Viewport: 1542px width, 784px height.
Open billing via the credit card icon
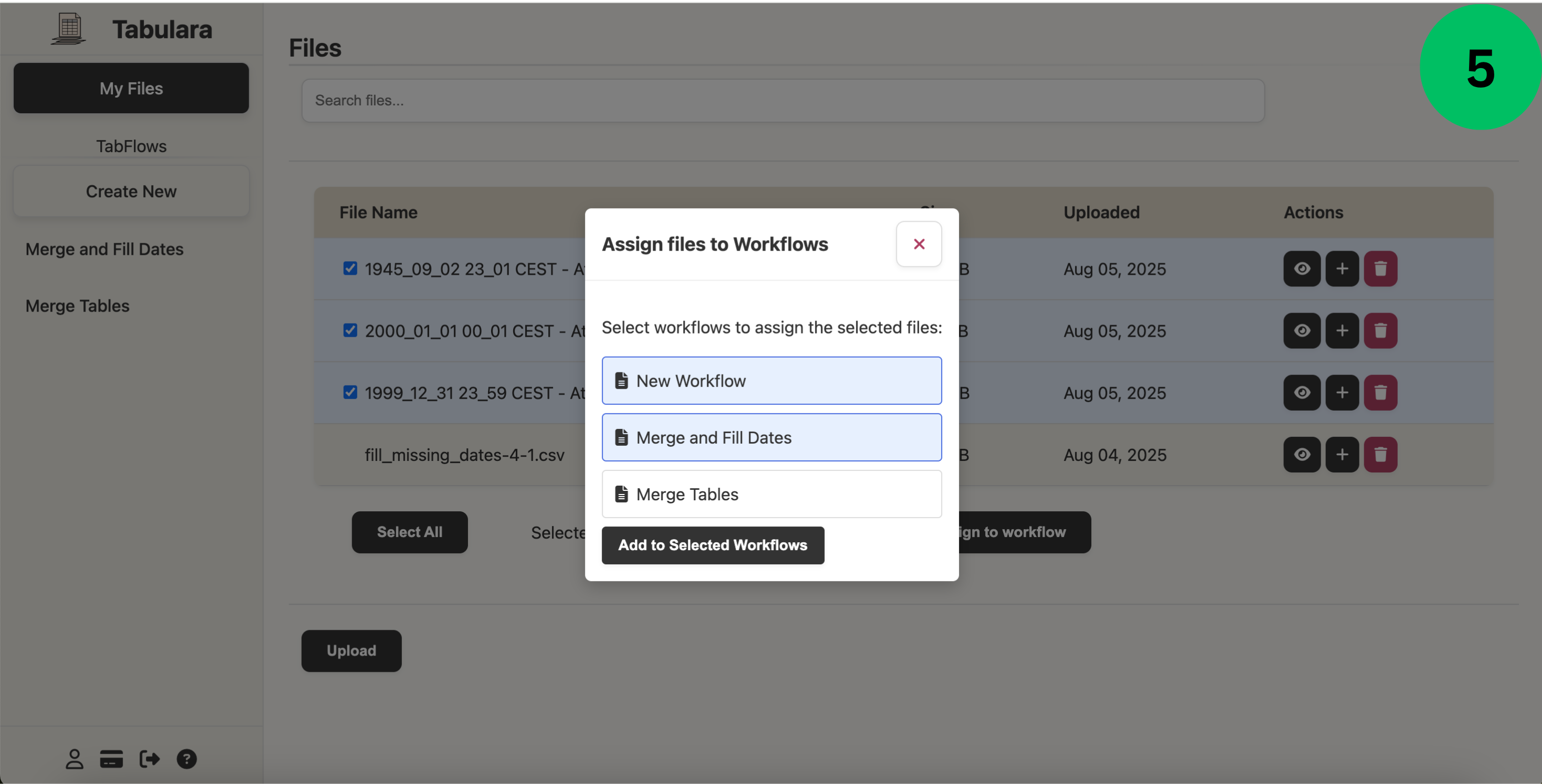(111, 759)
